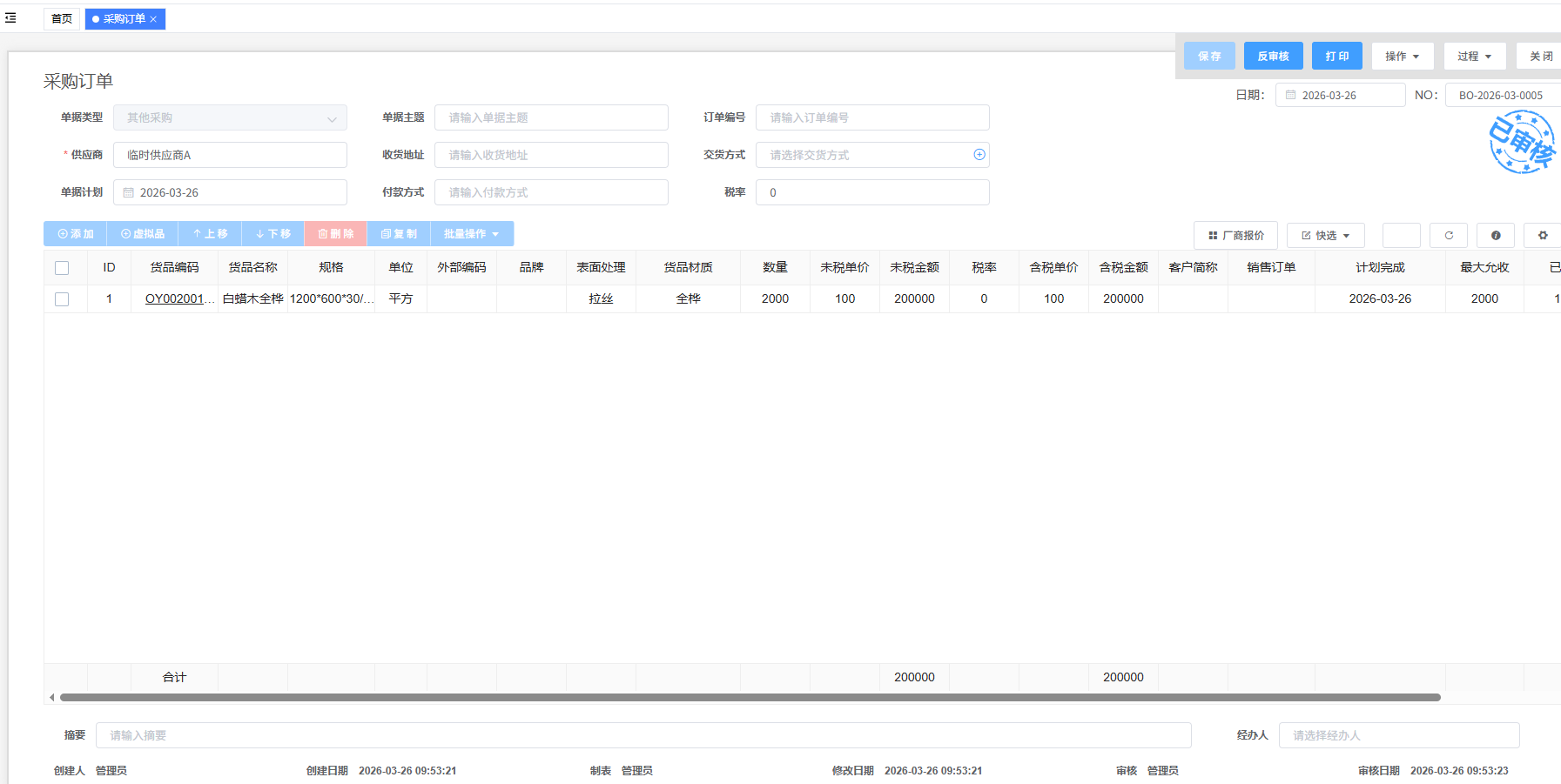
Task: Toggle the select-all header checkbox
Action: [x=62, y=268]
